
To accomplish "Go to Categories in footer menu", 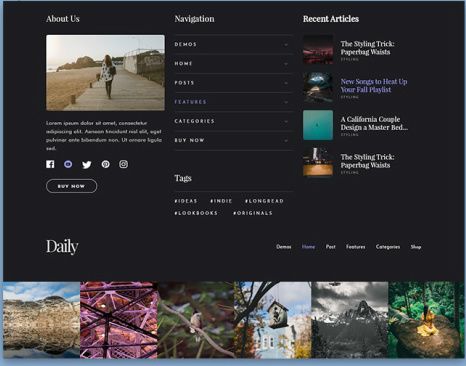I will [x=388, y=247].
